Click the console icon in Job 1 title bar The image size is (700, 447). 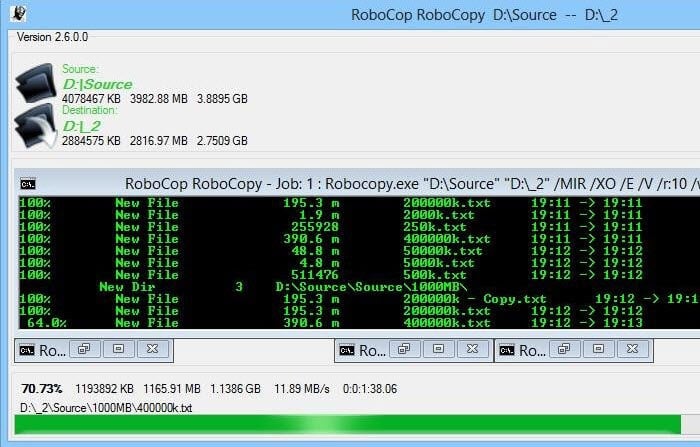(28, 184)
